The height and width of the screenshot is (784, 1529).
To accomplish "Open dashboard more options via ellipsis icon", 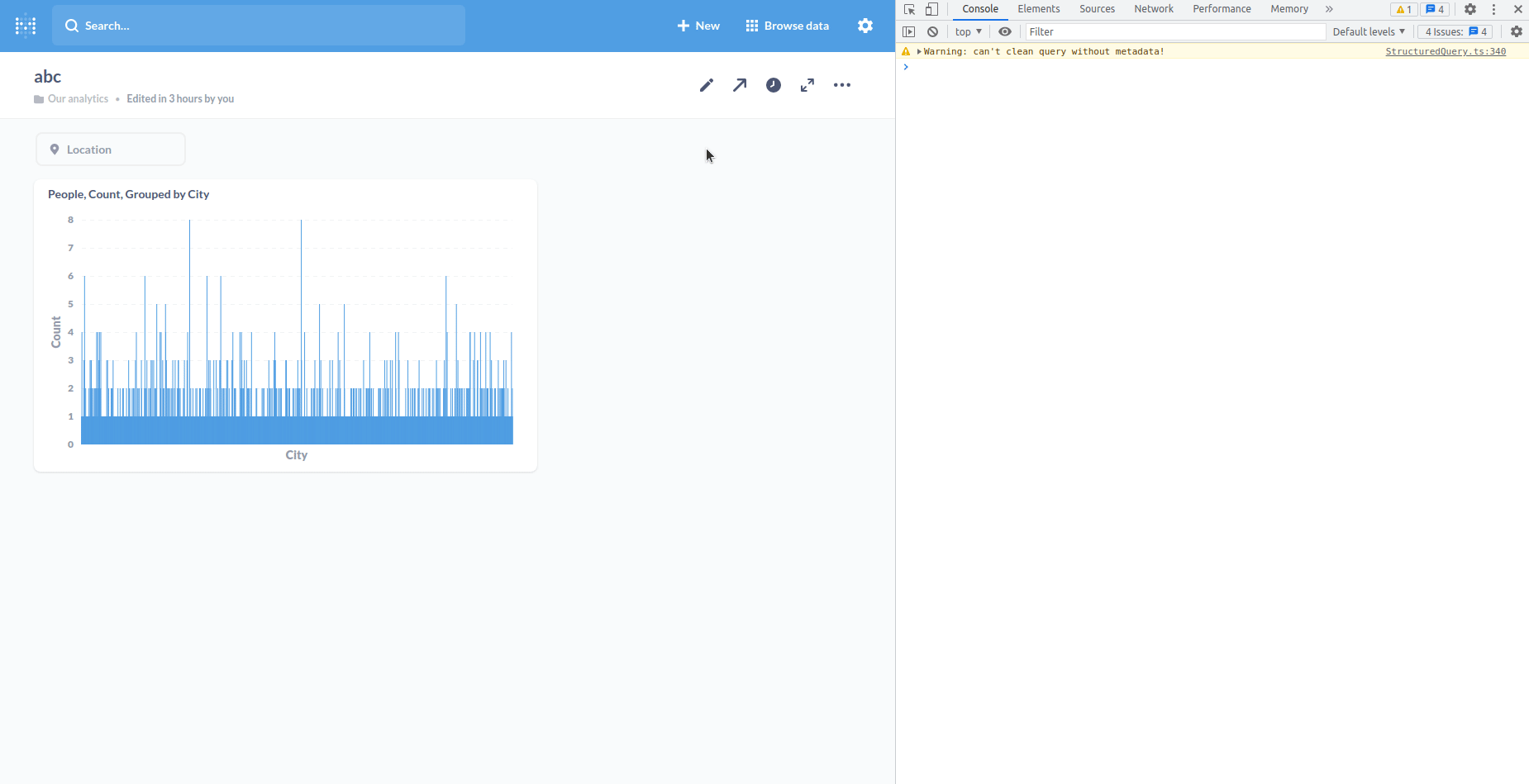I will coord(842,84).
